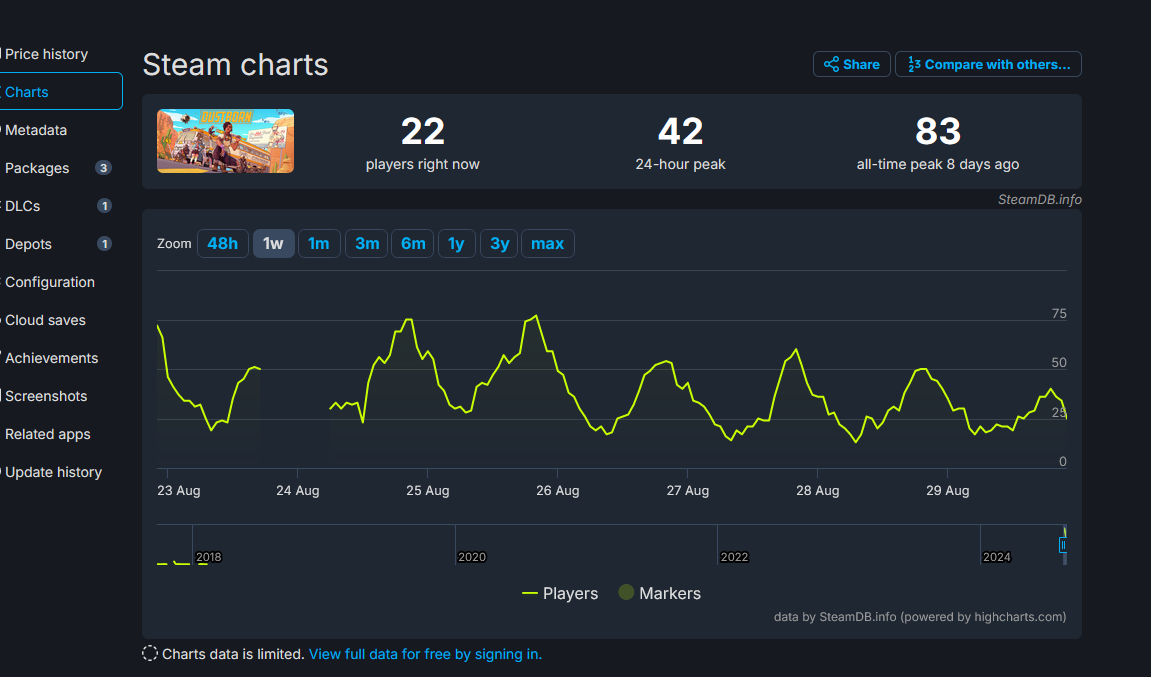
Task: Click the data by SteamDB.info credit text
Action: pyautogui.click(x=920, y=617)
